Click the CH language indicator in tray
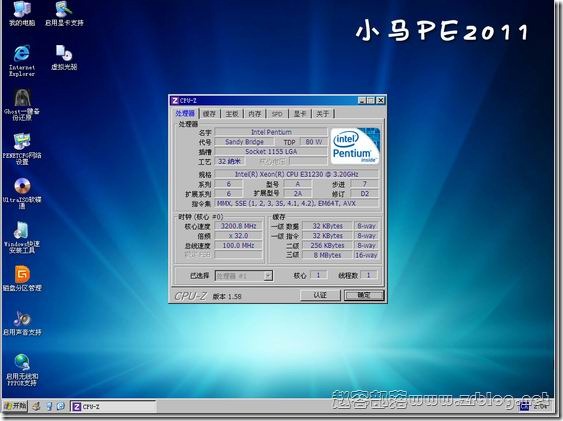This screenshot has width=563, height=421. pyautogui.click(x=524, y=407)
